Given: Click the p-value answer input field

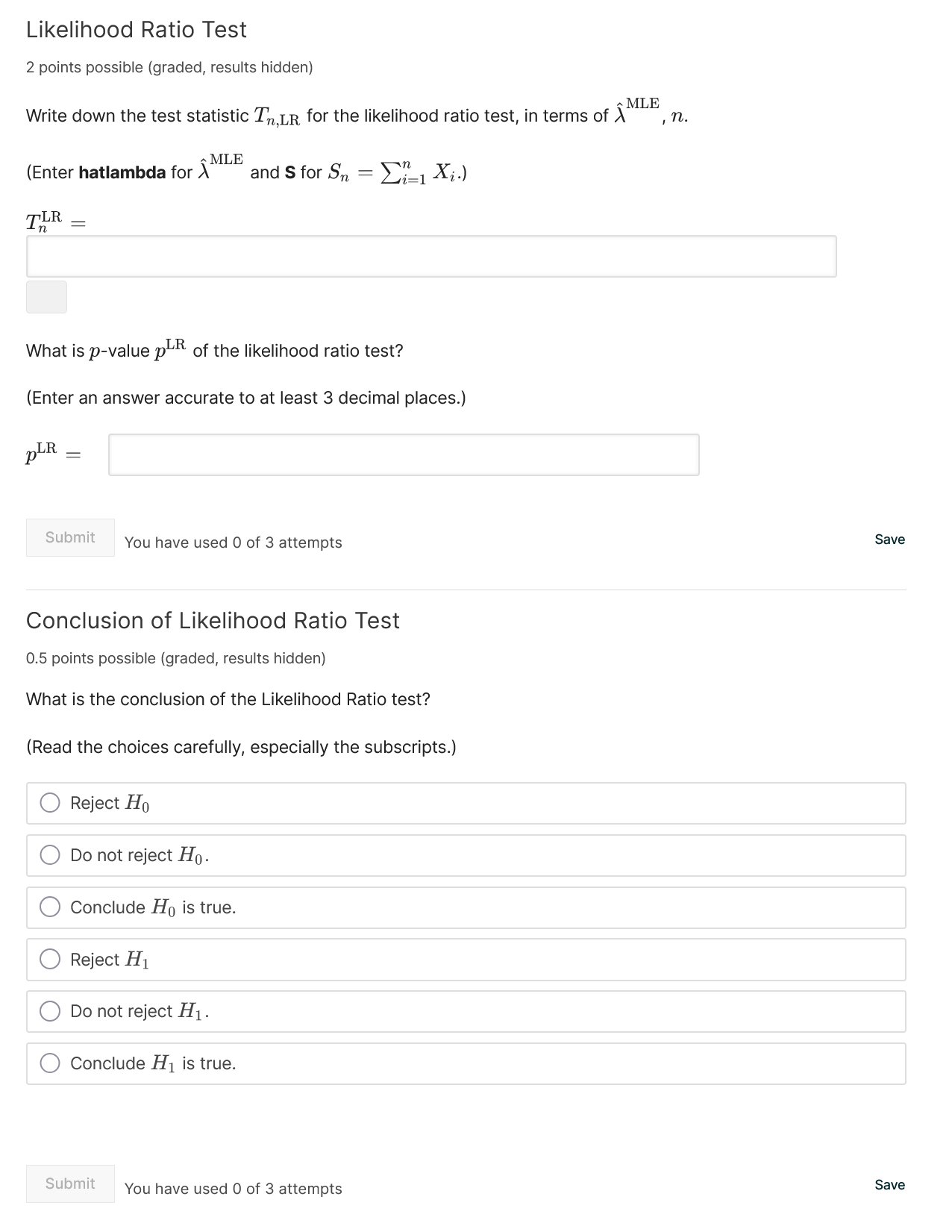Looking at the screenshot, I should tap(404, 454).
